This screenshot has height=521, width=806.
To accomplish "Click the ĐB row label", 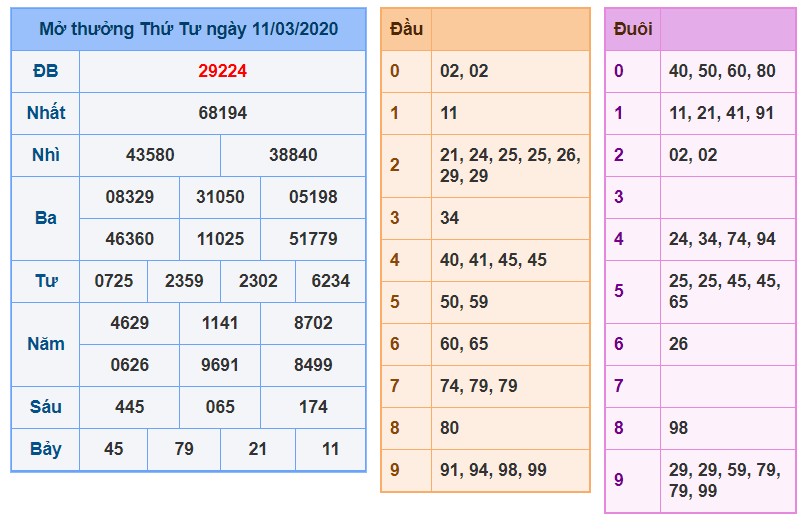I will [45, 71].
